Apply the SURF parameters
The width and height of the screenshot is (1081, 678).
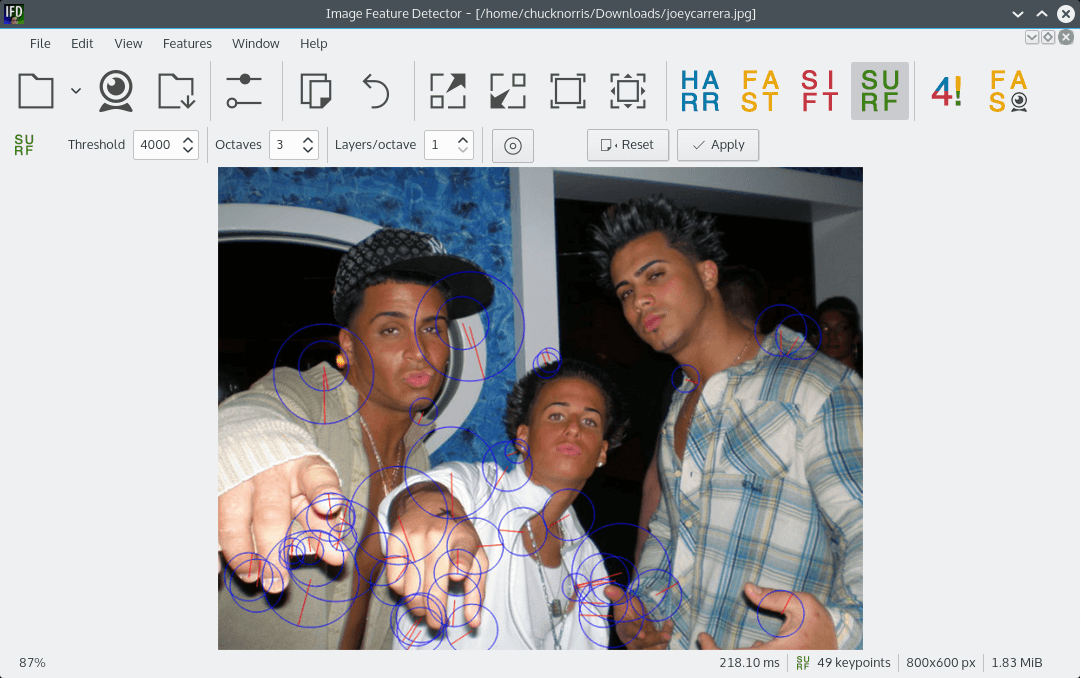[x=717, y=144]
